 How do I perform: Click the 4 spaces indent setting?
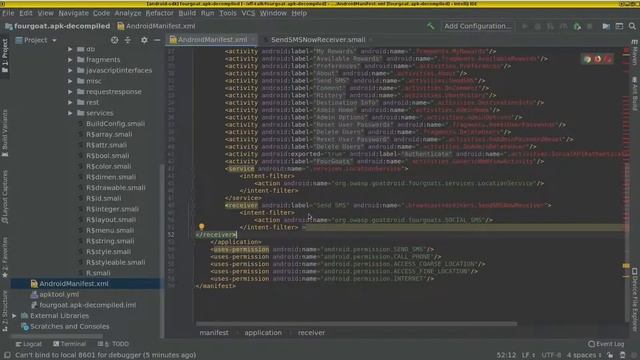click(584, 355)
